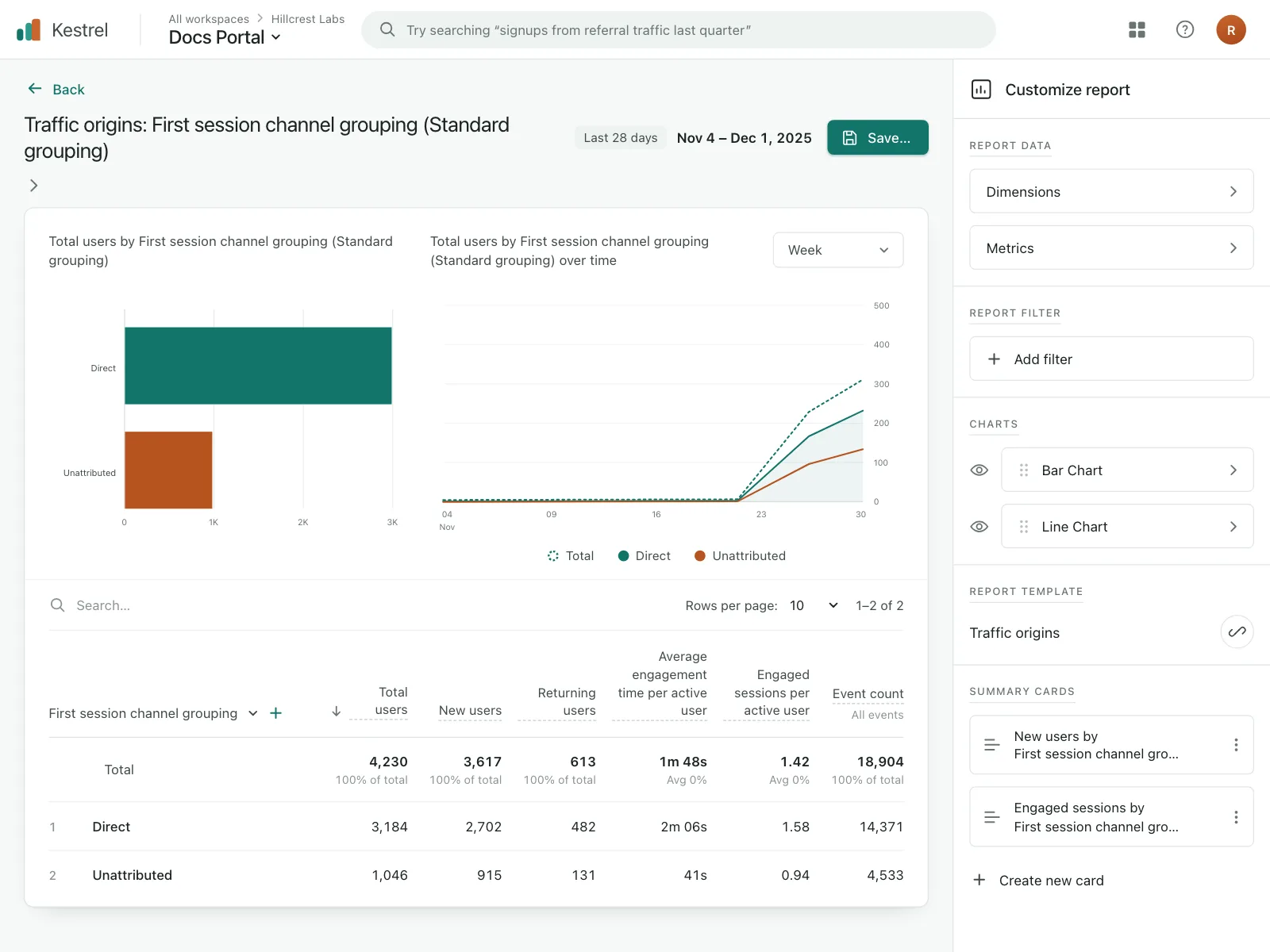Viewport: 1270px width, 952px height.
Task: Click the Customize report chart icon
Action: (x=981, y=89)
